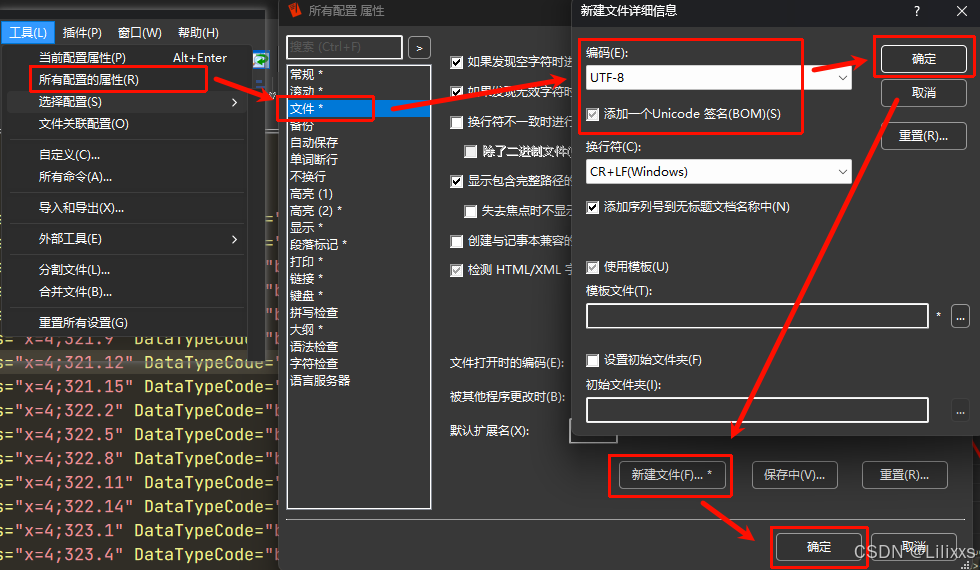Screen dimensions: 980x570
Task: Open the encoding dropdown showing UTF-8
Action: tap(719, 78)
